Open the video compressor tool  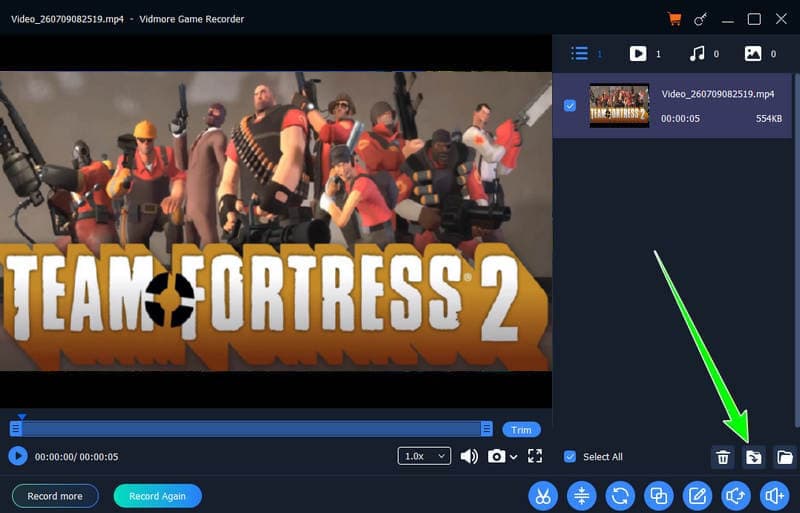[582, 496]
